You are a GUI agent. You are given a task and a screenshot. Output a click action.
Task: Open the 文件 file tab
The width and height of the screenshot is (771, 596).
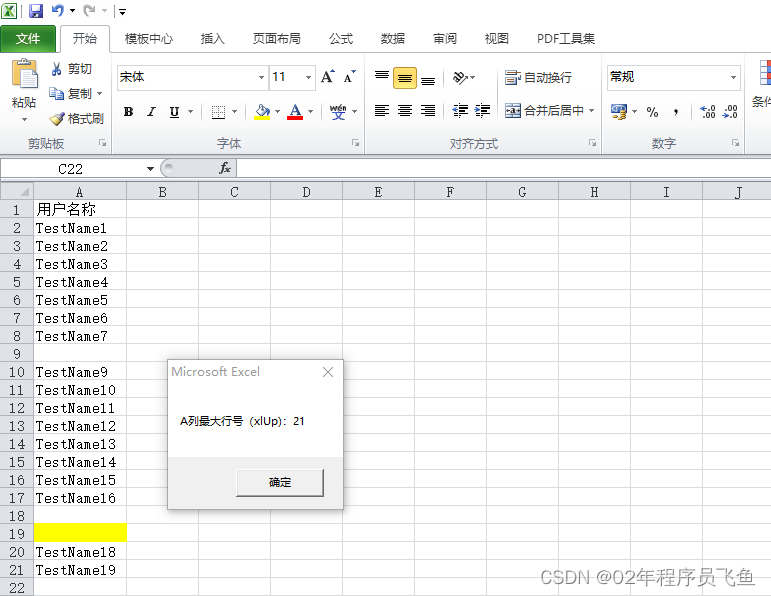(x=28, y=39)
